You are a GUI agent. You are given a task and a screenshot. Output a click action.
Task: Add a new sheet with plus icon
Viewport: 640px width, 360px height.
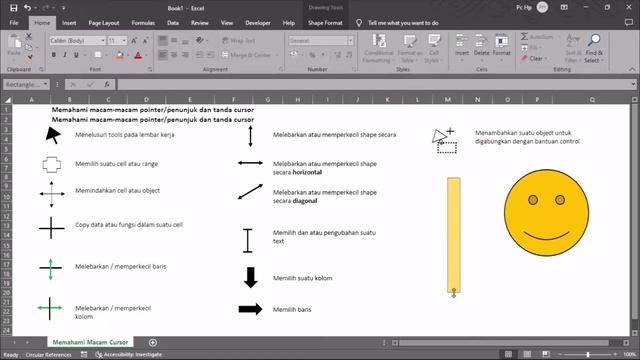click(x=153, y=342)
